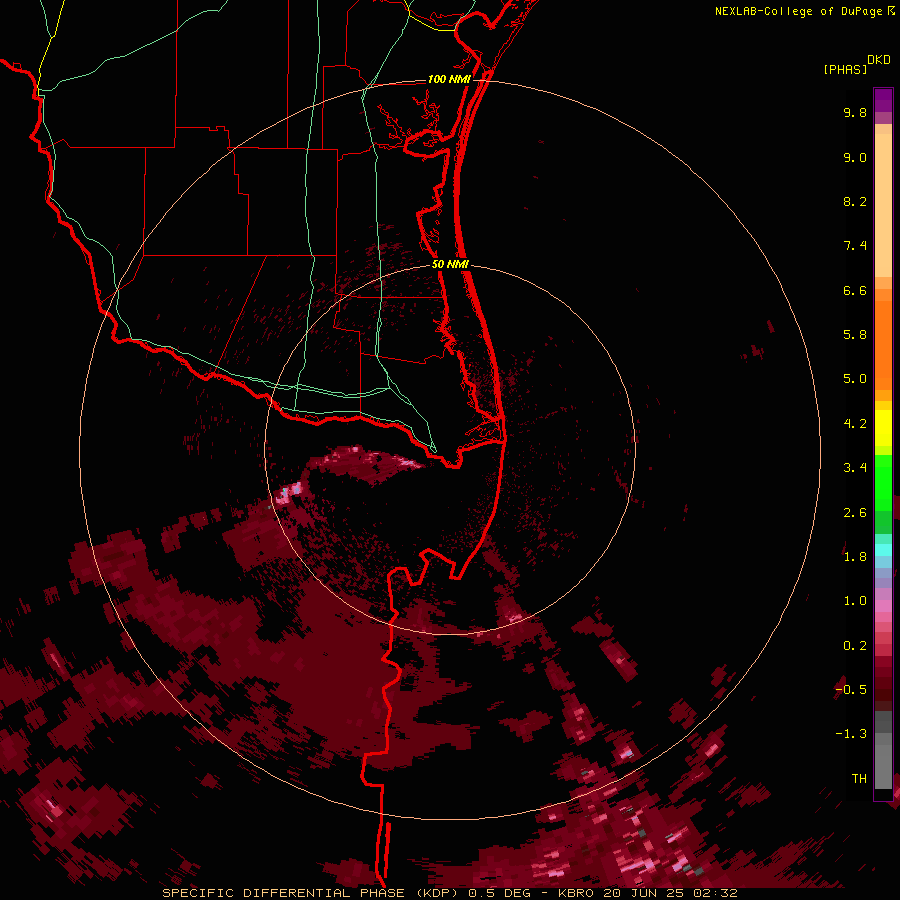Click the NEXLAB-College of DuPage watermark text
The image size is (900, 900).
[x=799, y=11]
